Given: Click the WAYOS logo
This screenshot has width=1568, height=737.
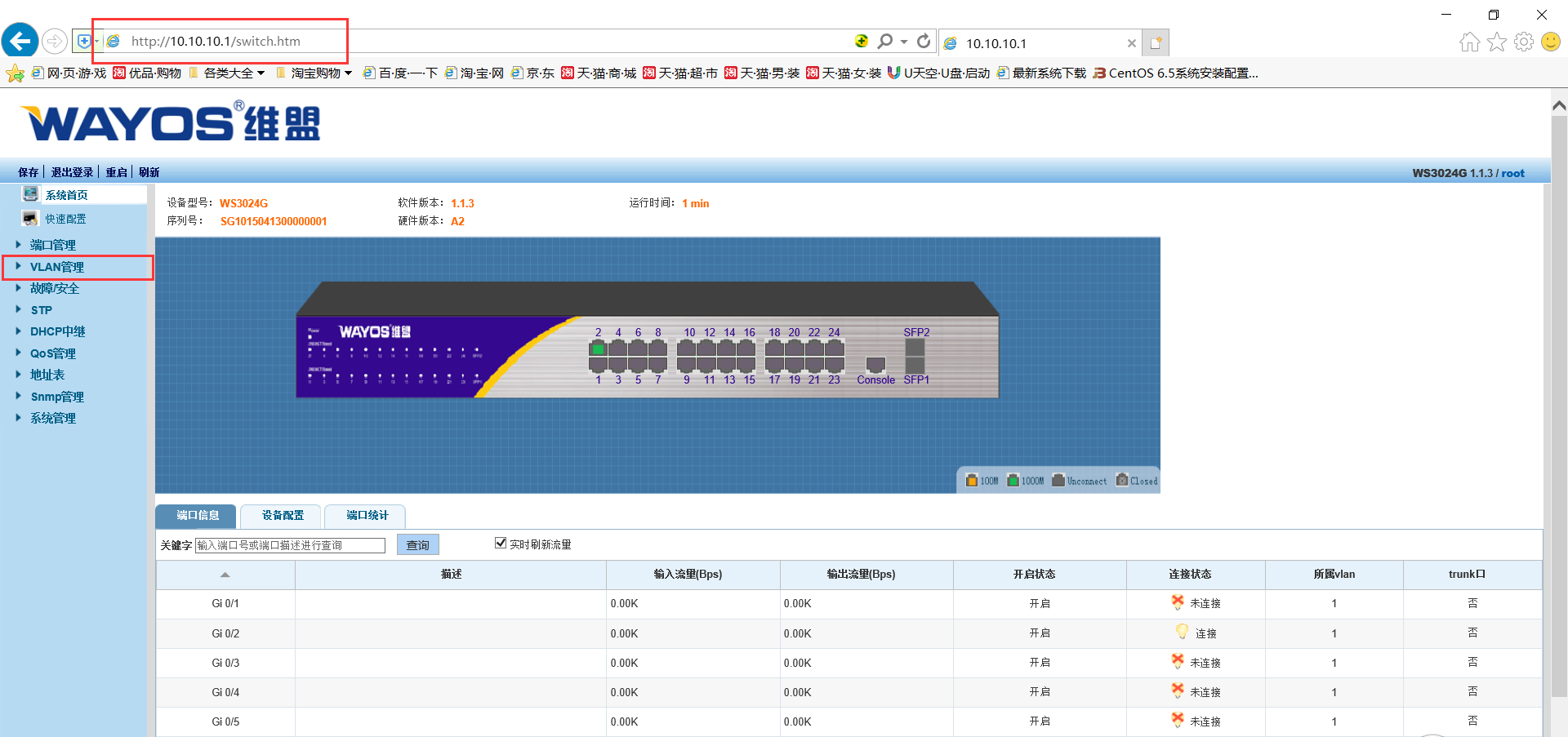Looking at the screenshot, I should click(170, 122).
